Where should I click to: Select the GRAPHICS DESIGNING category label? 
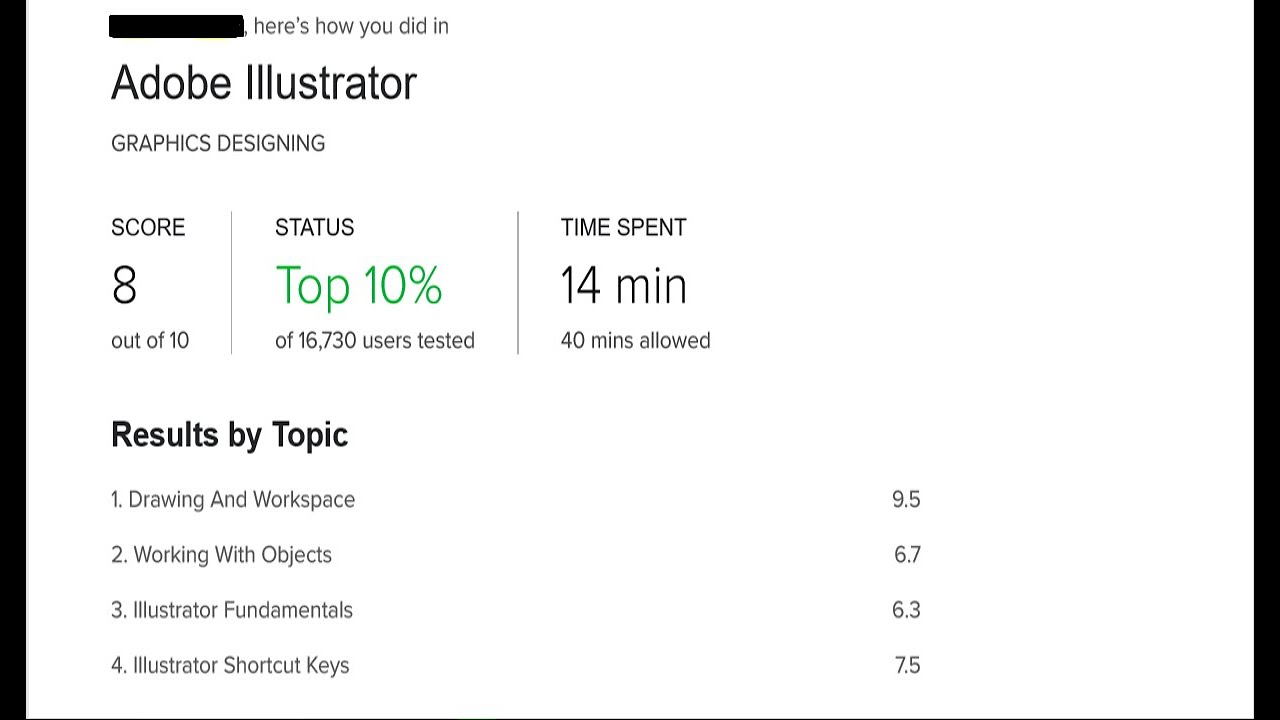click(218, 143)
